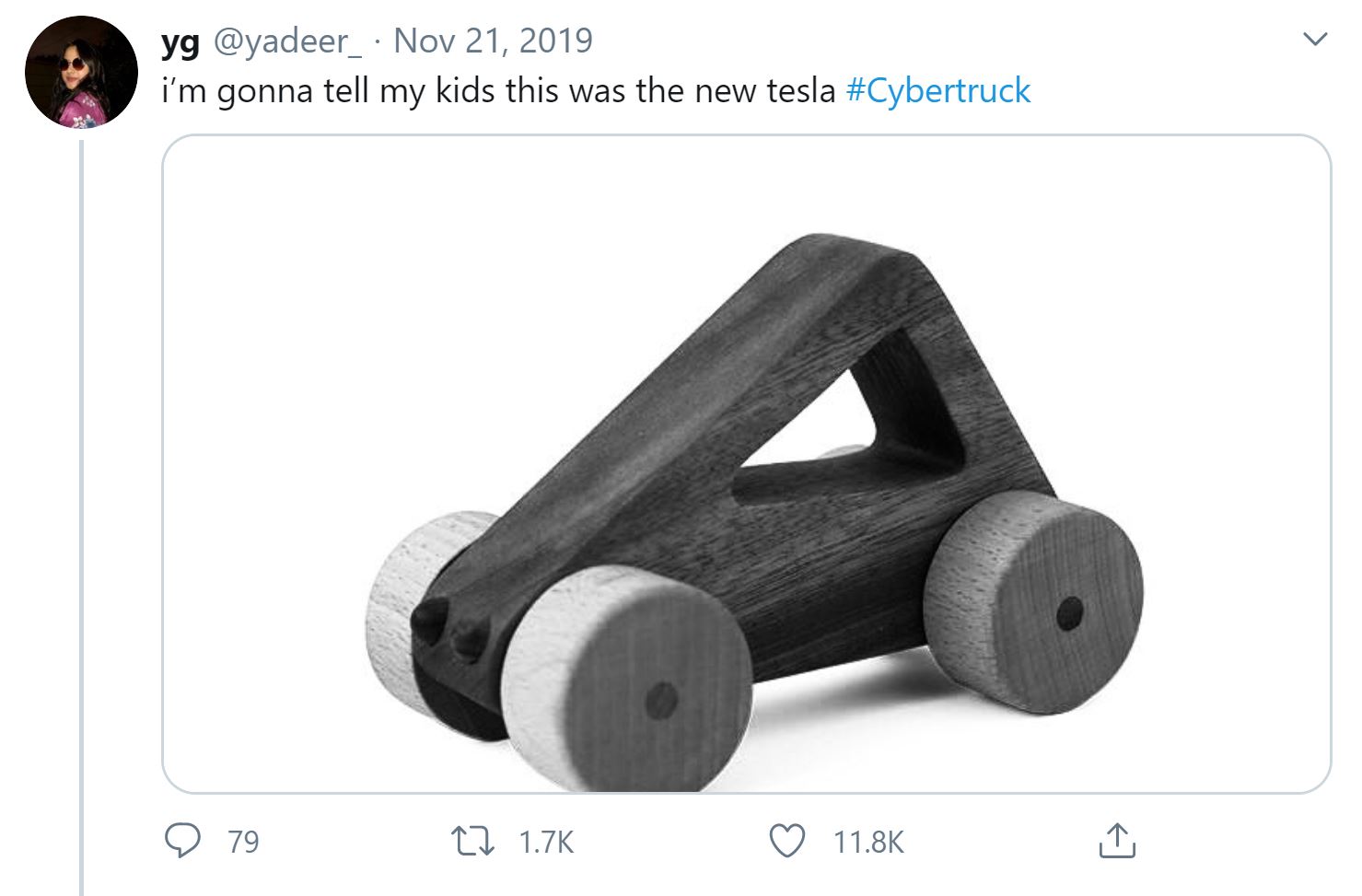Viewport: 1362px width, 896px height.
Task: Visit the @yadeer_ handle link
Action: [287, 41]
